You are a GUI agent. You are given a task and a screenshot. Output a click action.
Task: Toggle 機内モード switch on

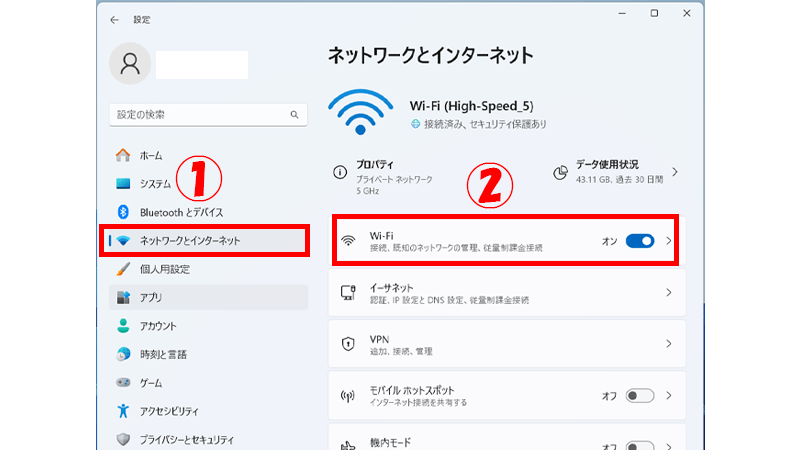640,446
